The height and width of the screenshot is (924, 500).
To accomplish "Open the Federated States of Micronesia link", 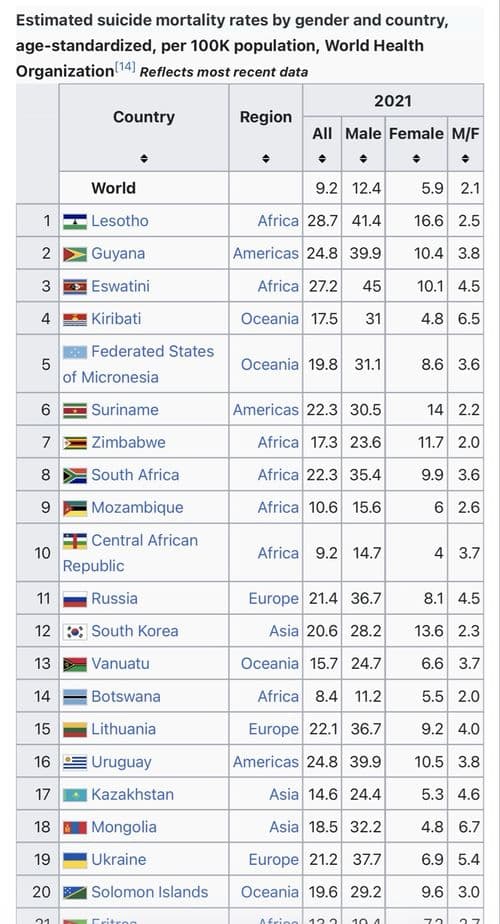I will coord(139,364).
